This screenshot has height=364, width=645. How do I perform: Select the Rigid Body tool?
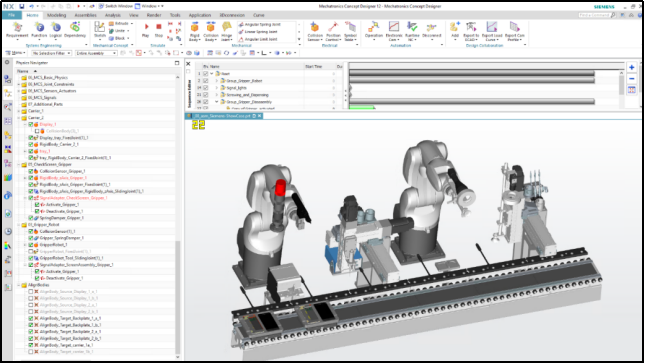(x=195, y=31)
